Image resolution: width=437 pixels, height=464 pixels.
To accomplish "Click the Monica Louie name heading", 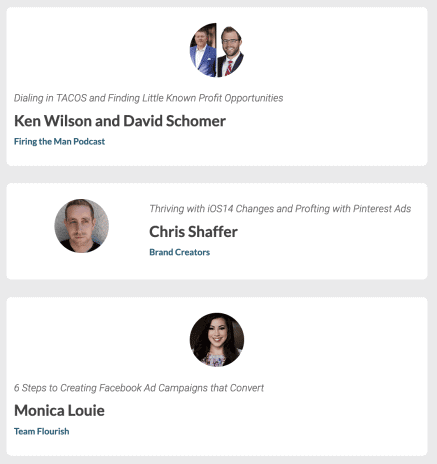I will click(59, 411).
